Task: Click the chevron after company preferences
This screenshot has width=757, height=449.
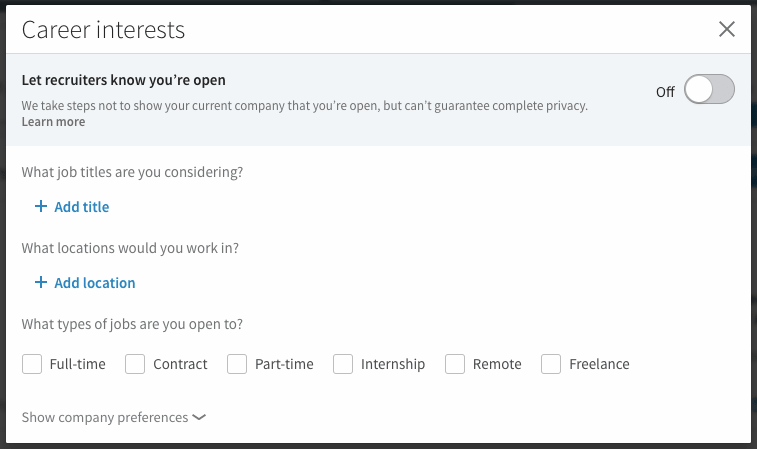Action: [x=199, y=417]
